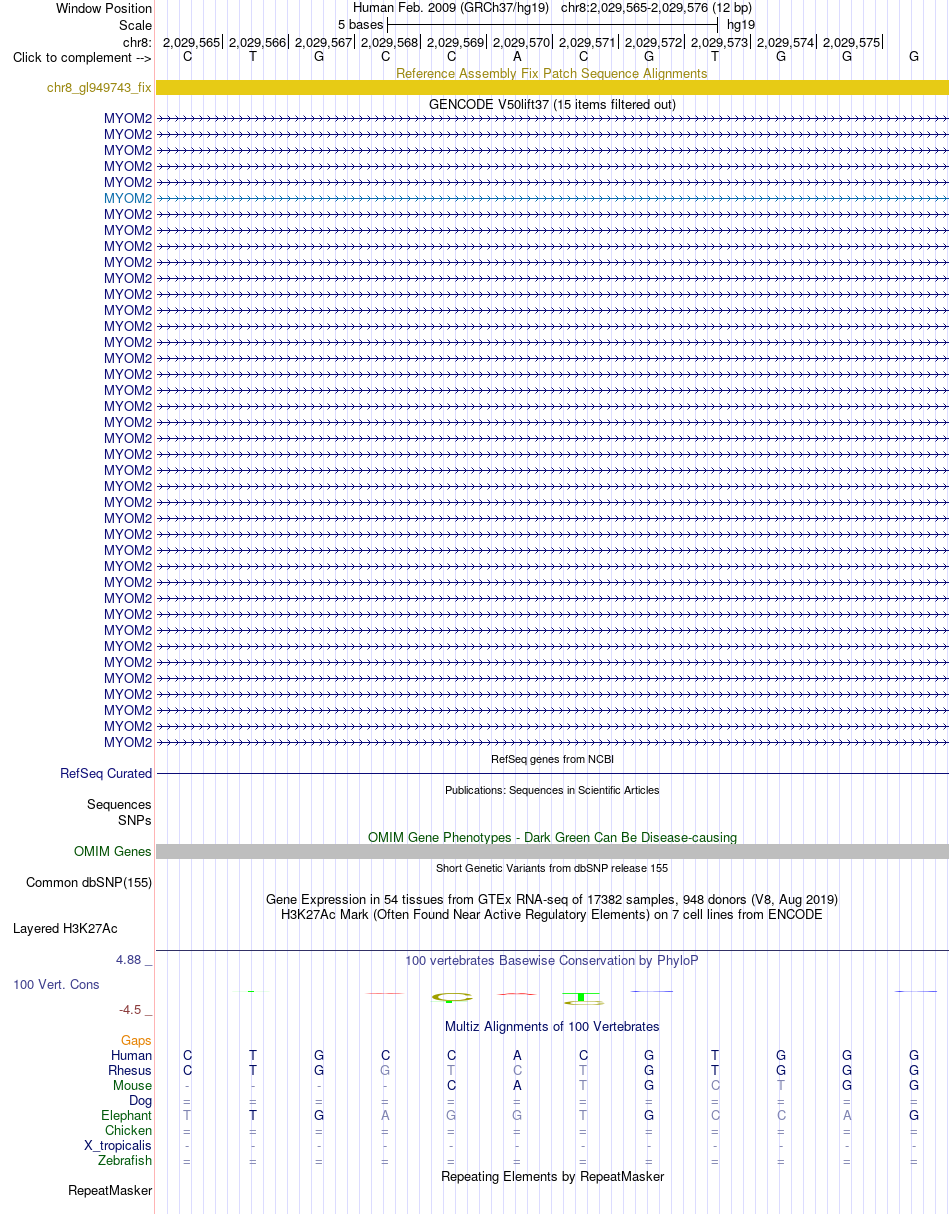The height and width of the screenshot is (1214, 950).
Task: Click the 'Scale' label
Action: (135, 25)
